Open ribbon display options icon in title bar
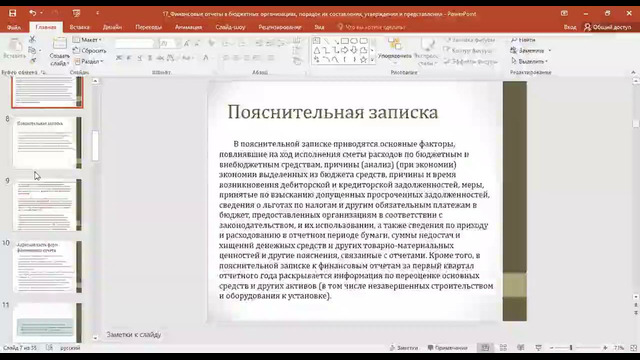This screenshot has height=360, width=640. pos(564,13)
